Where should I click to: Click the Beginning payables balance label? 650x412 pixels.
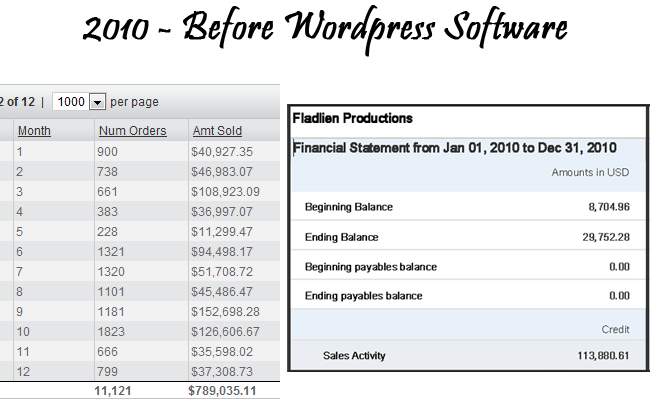[370, 267]
